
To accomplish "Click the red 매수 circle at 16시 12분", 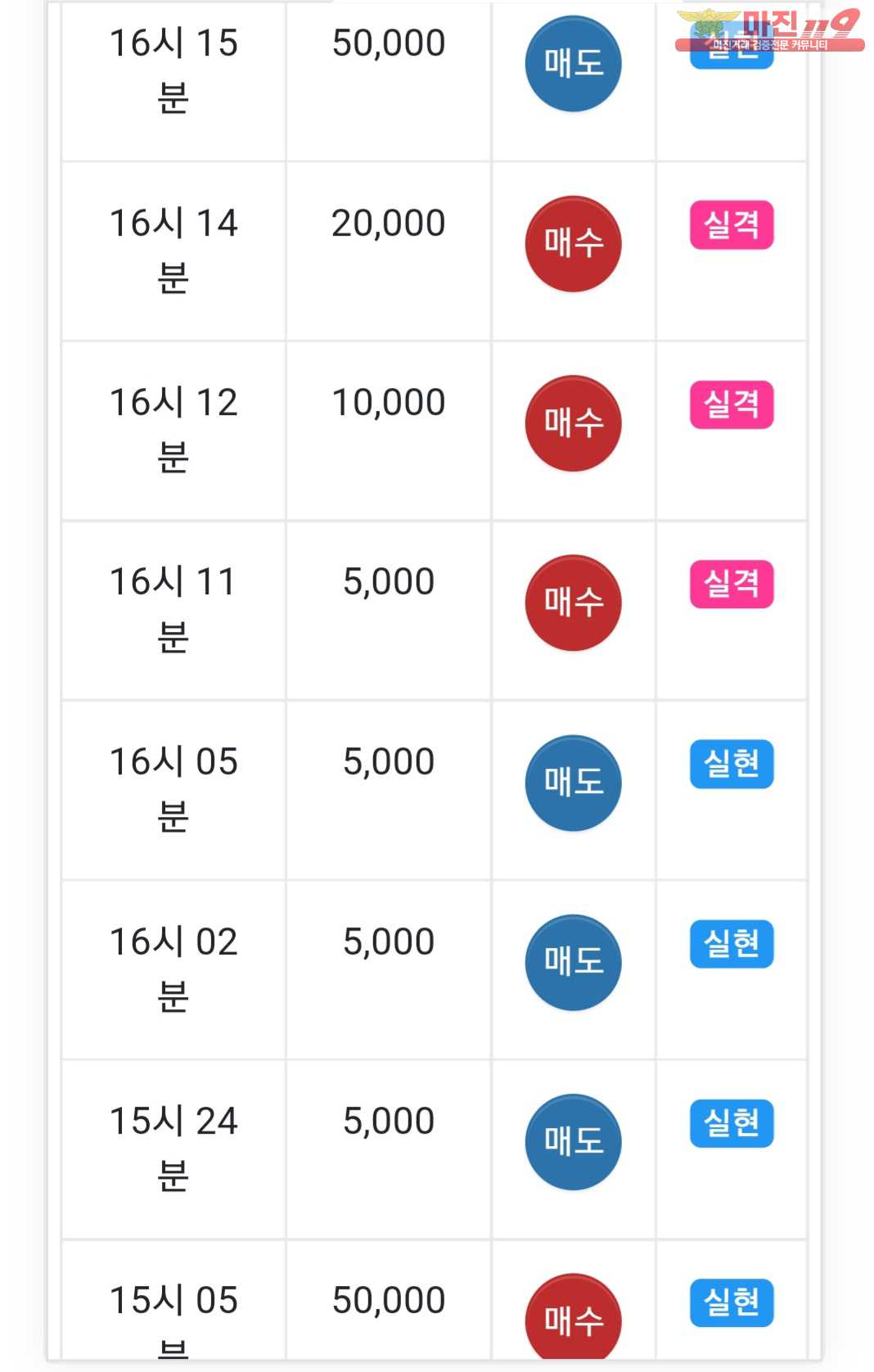I will click(x=573, y=423).
